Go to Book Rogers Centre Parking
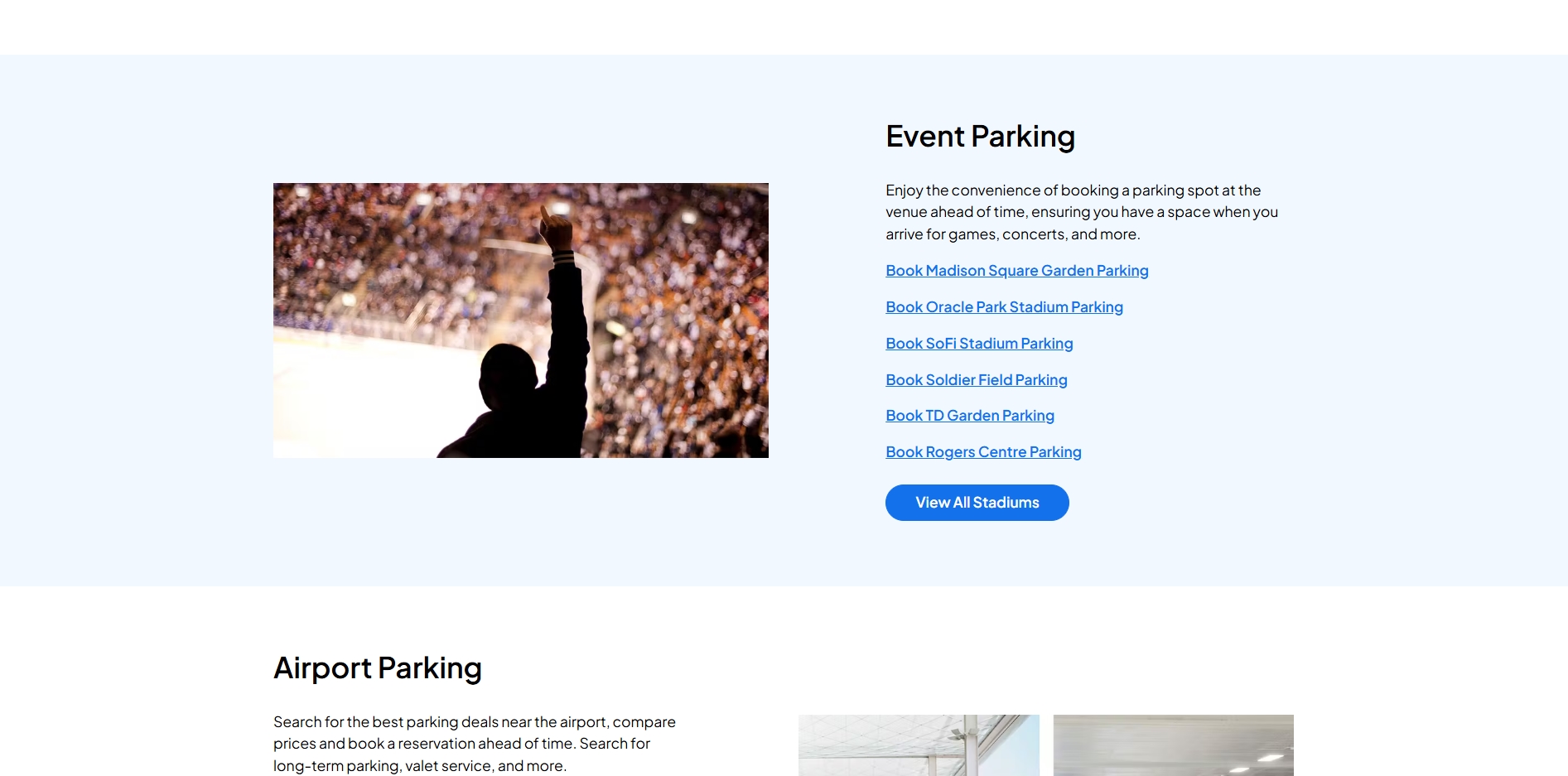This screenshot has height=776, width=1568. (x=983, y=452)
